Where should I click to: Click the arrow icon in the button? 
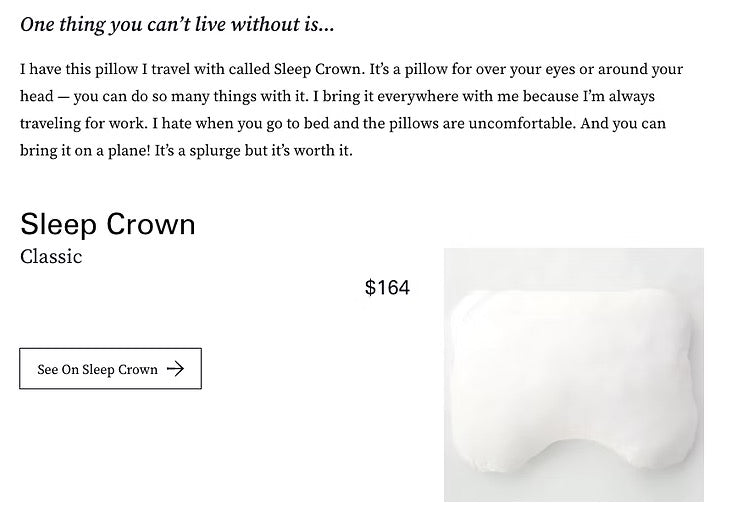coord(176,369)
